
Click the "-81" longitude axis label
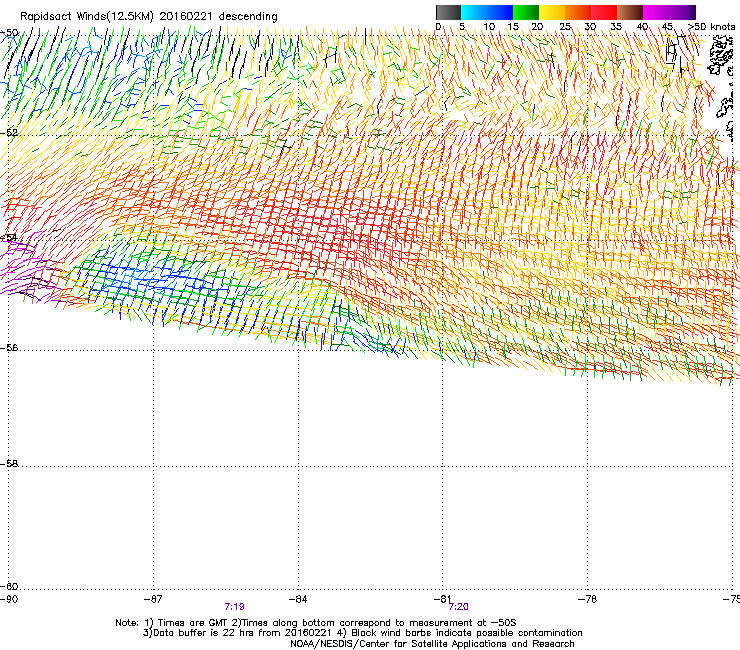point(443,599)
